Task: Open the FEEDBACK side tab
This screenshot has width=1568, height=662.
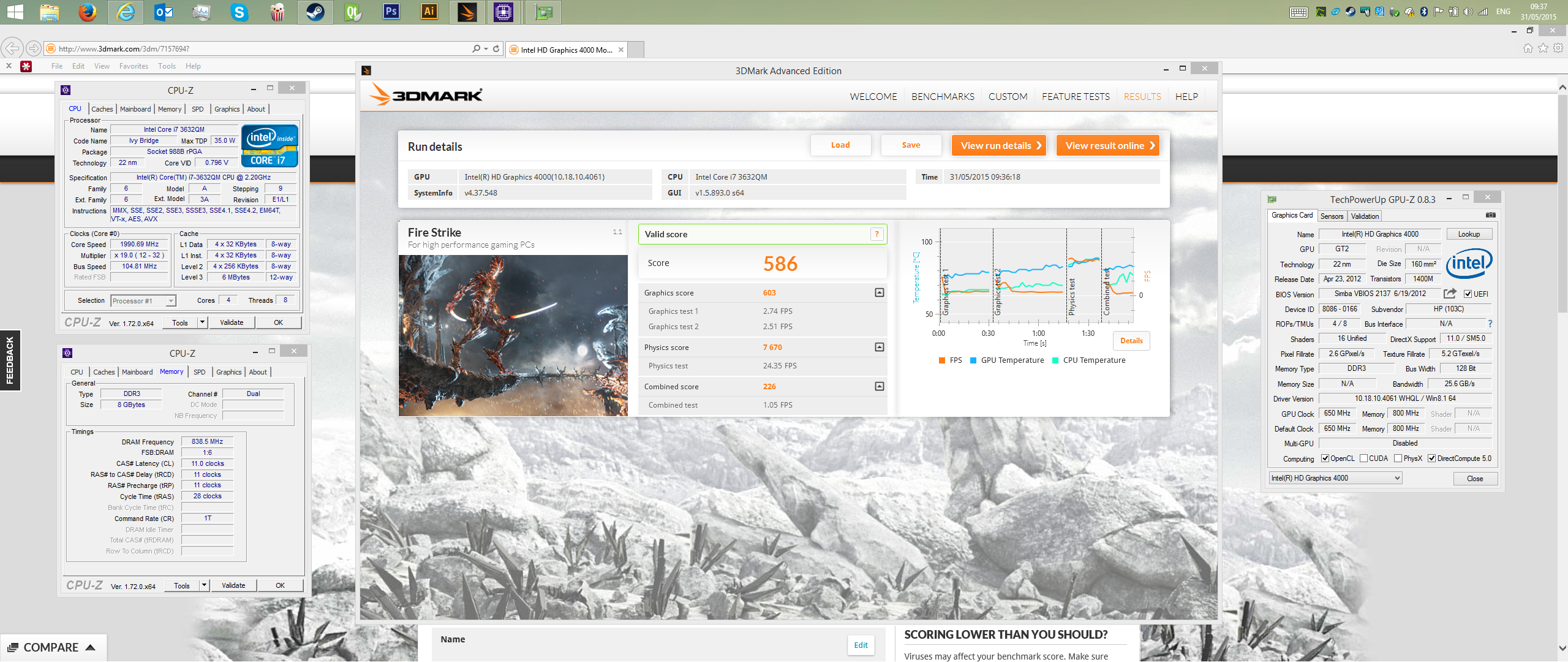Action: click(x=10, y=360)
